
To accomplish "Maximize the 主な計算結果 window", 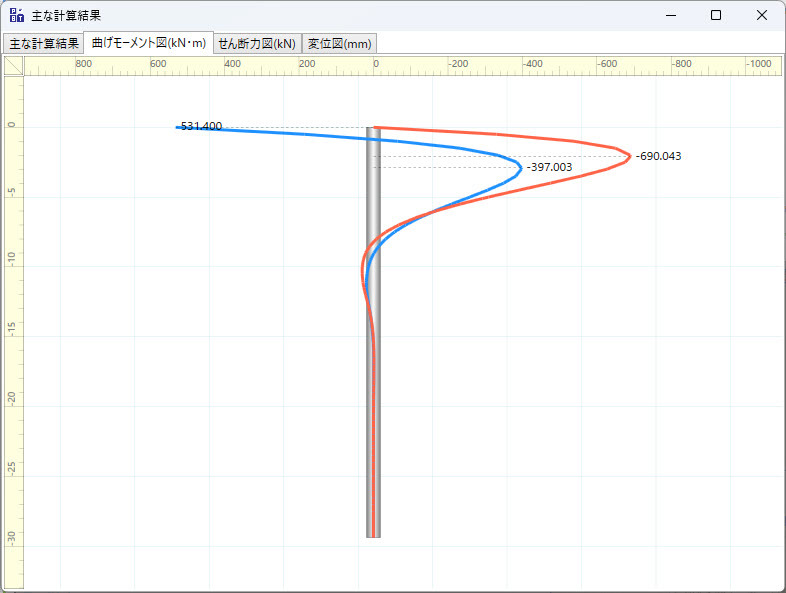I will 716,16.
